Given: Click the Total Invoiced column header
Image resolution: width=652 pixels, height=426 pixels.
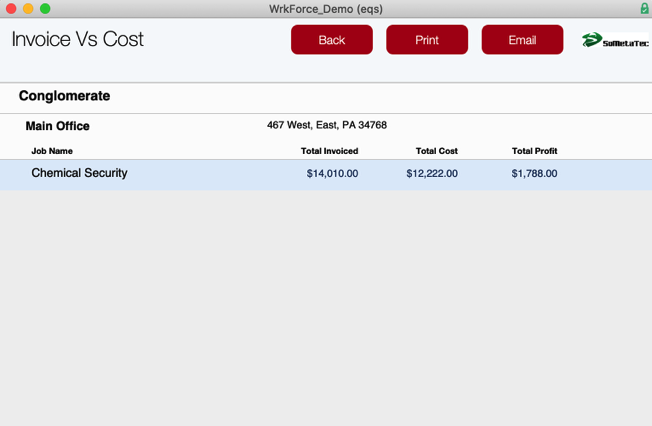Looking at the screenshot, I should 329,151.
